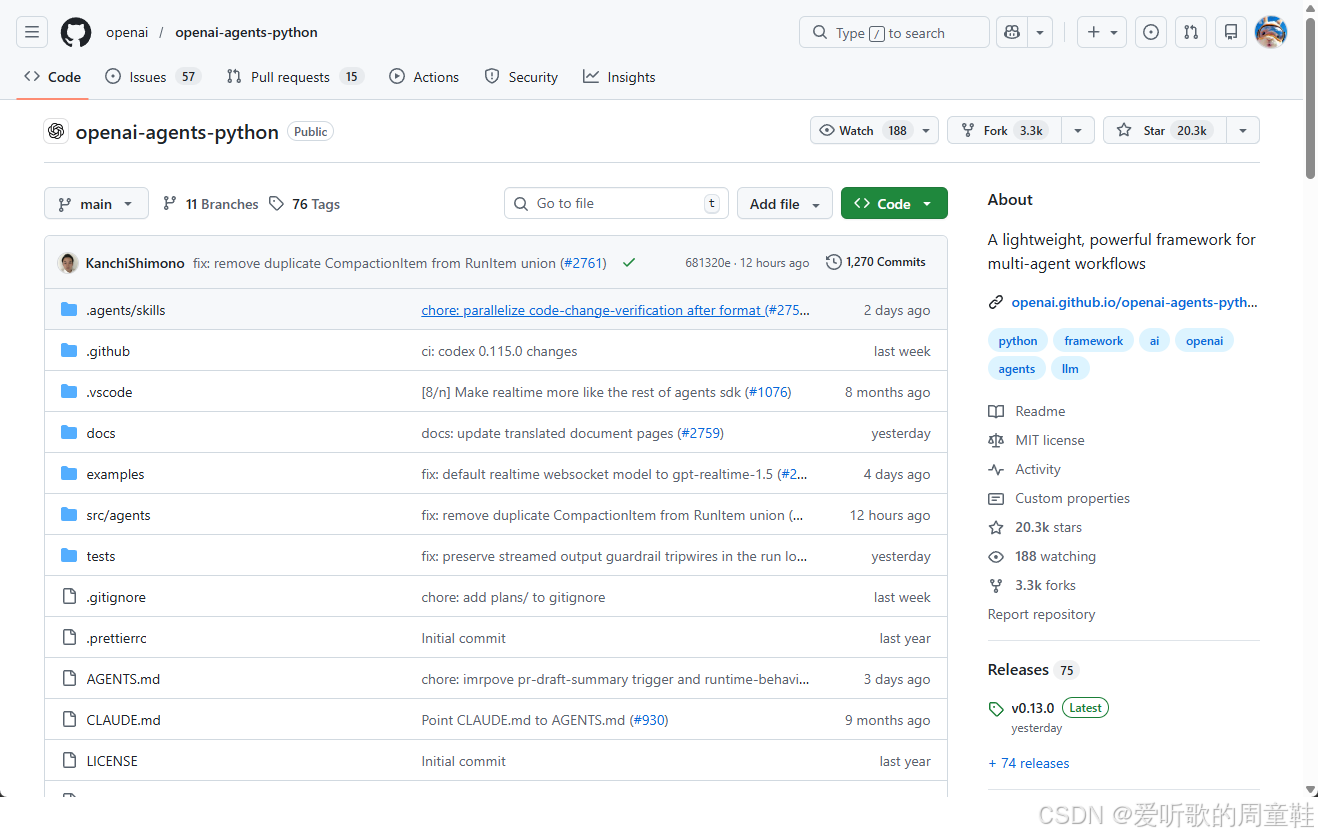Open the Copilot chat icon
Image resolution: width=1318 pixels, height=837 pixels.
[x=1012, y=32]
